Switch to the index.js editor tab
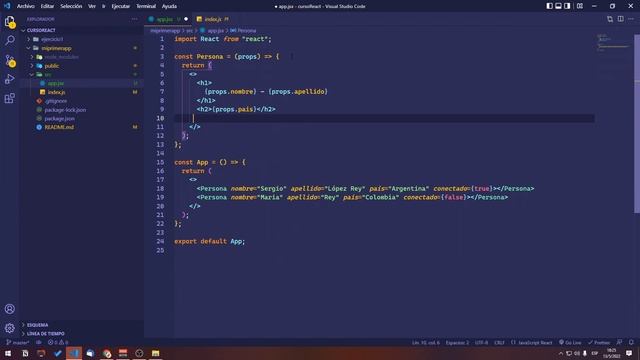This screenshot has width=640, height=360. (x=212, y=19)
